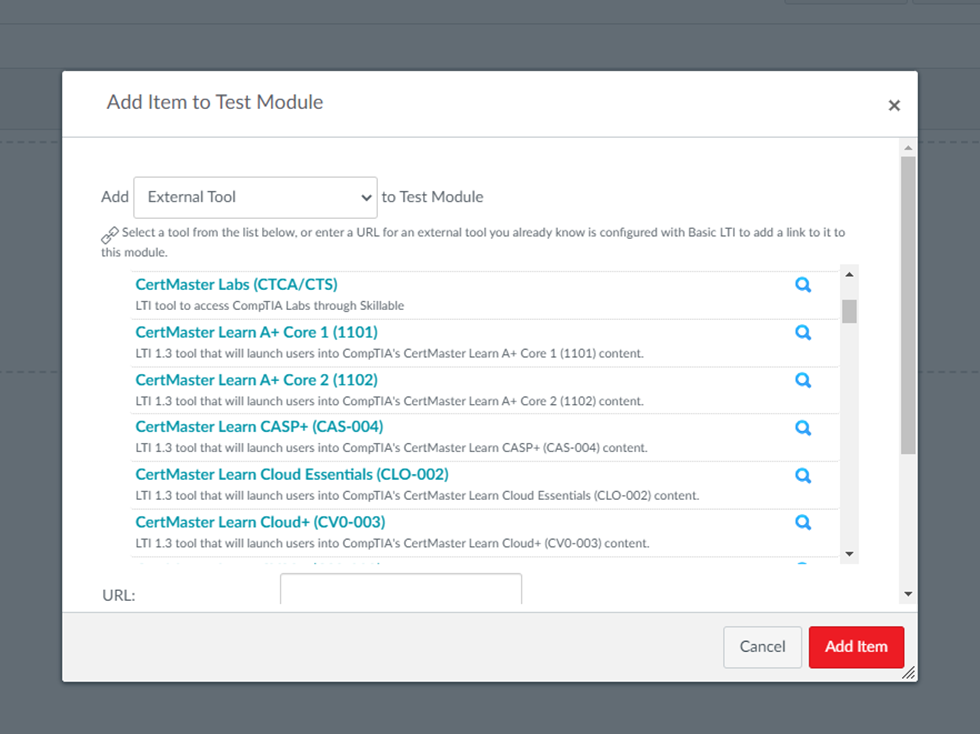Click dialog scrollbar down arrow near footer
Screen dimensions: 980x734
pyautogui.click(x=908, y=594)
